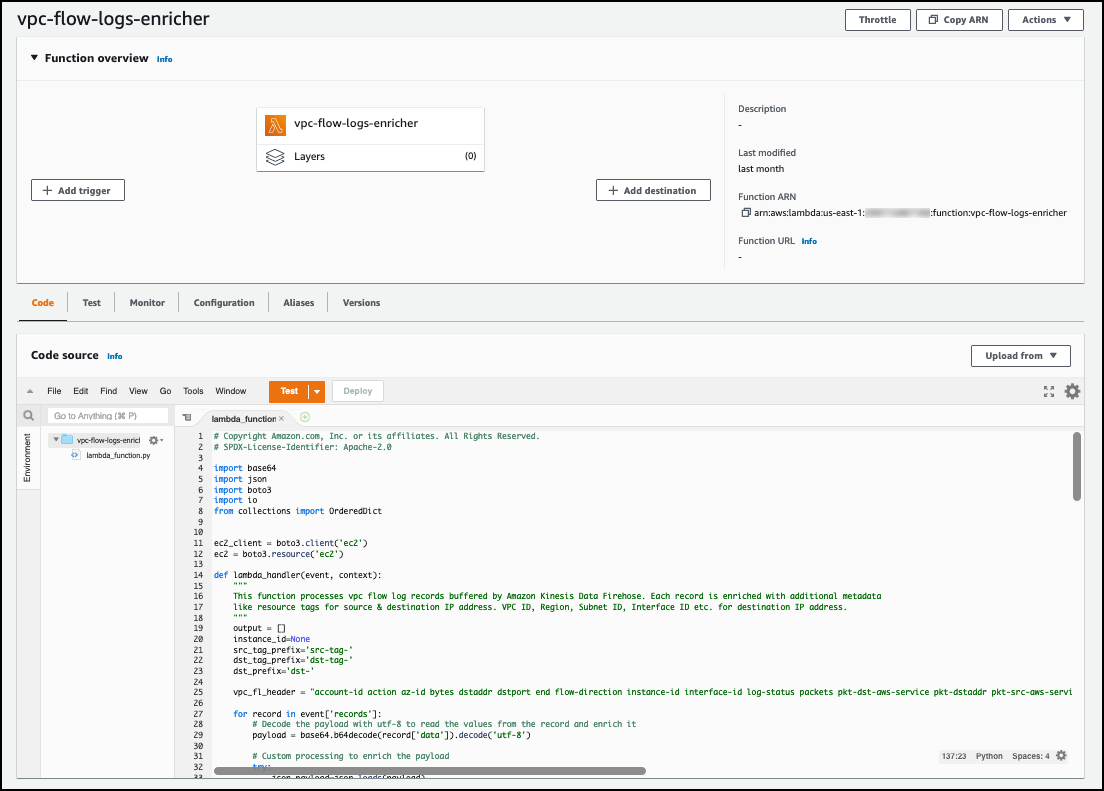Open the View menu
The image size is (1104, 791).
(x=138, y=391)
